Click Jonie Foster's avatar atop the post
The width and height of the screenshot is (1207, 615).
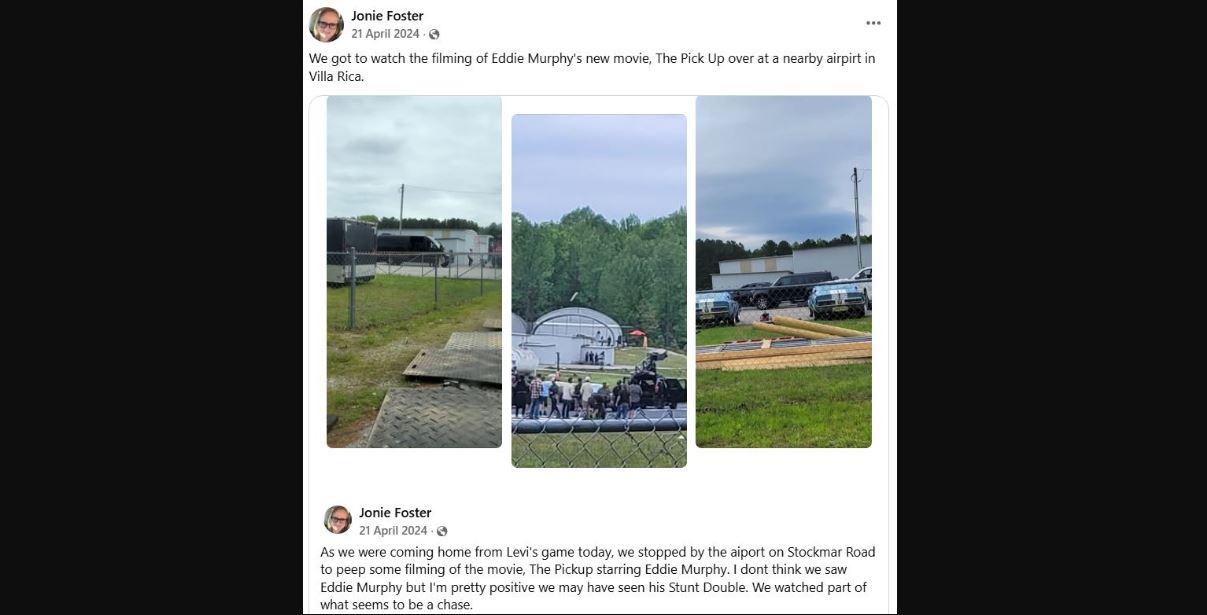326,24
